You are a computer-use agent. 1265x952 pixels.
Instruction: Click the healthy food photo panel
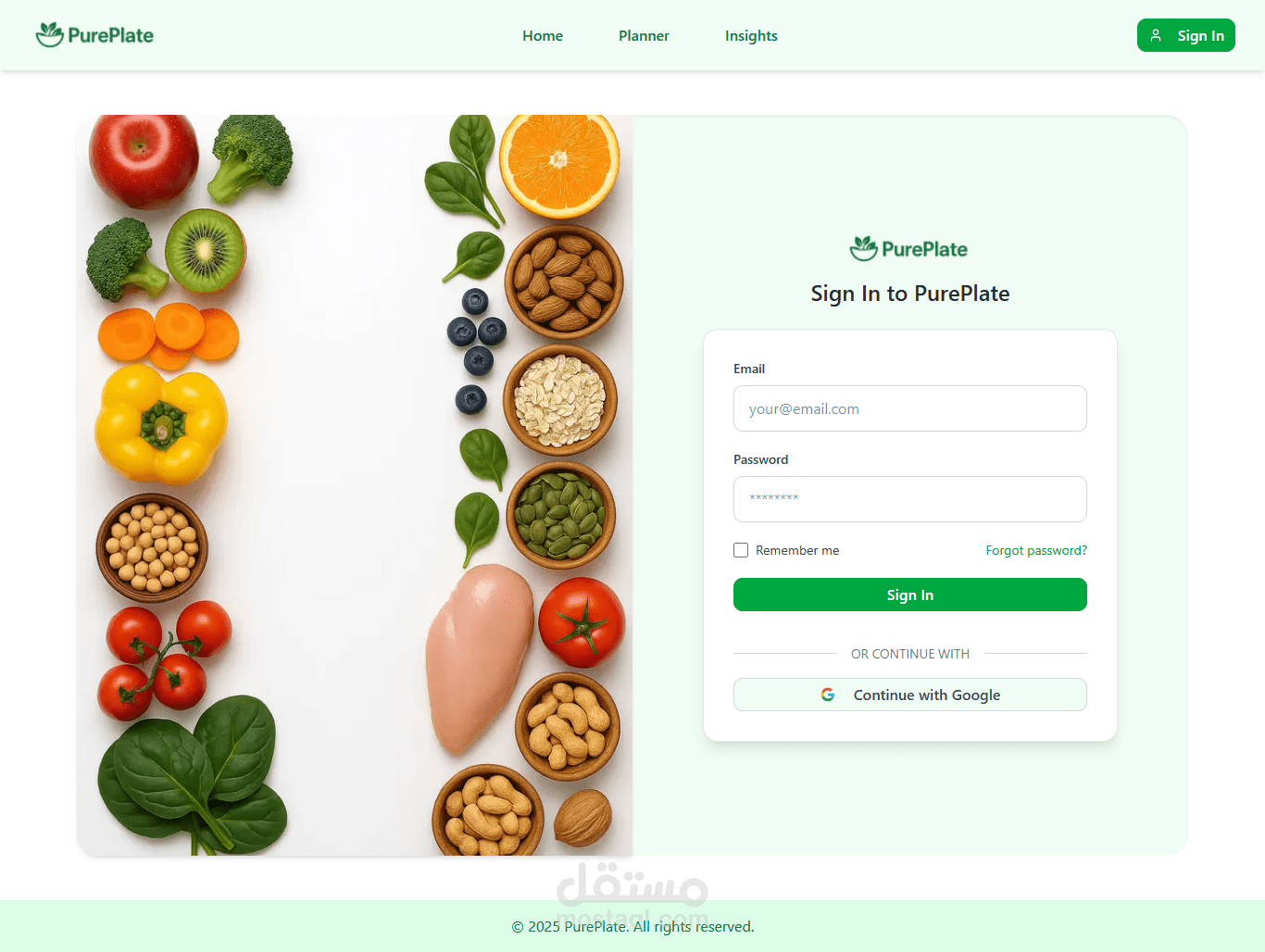[355, 485]
